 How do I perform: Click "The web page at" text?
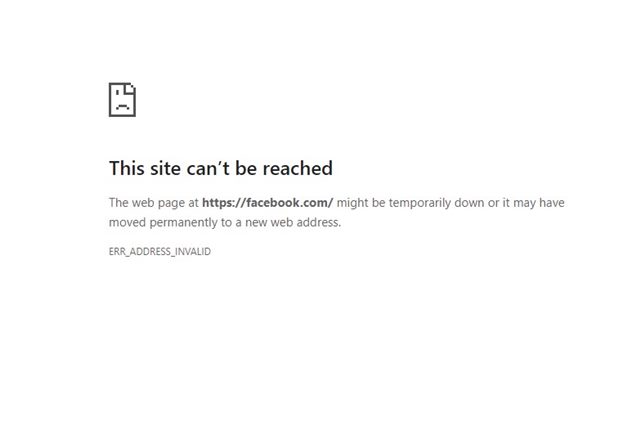click(x=153, y=202)
